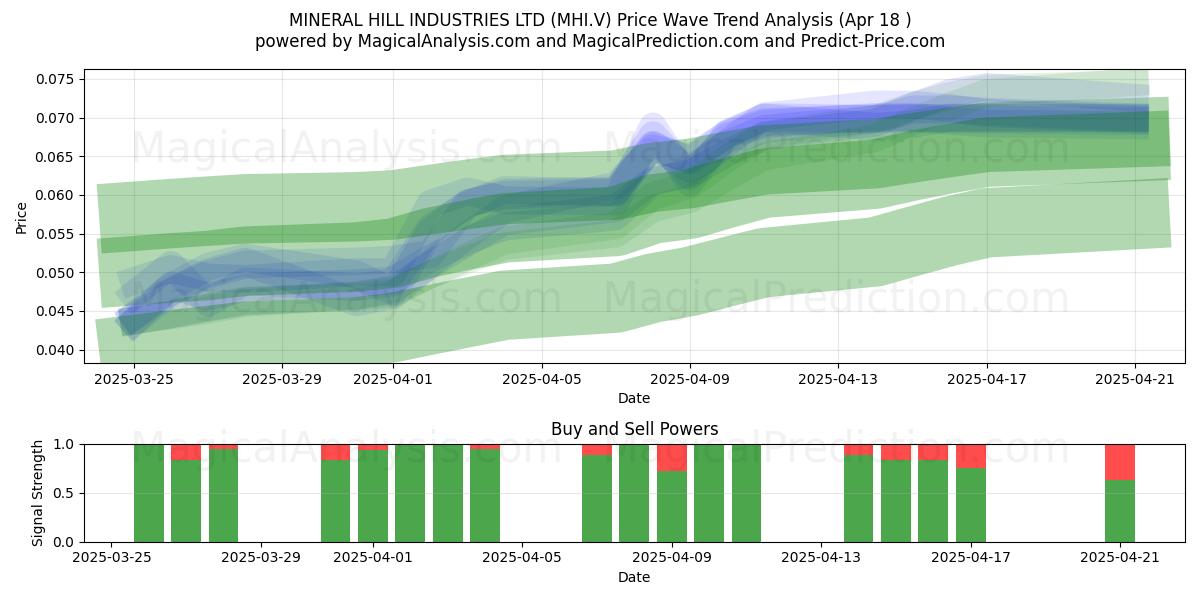Click 2025-04-17 on the price chart x-axis
The height and width of the screenshot is (600, 1200).
(x=987, y=379)
